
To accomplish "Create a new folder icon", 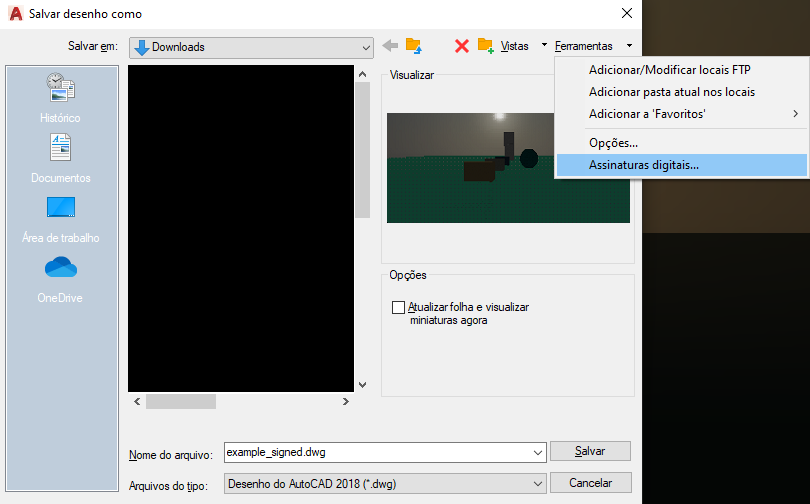I will (x=486, y=46).
